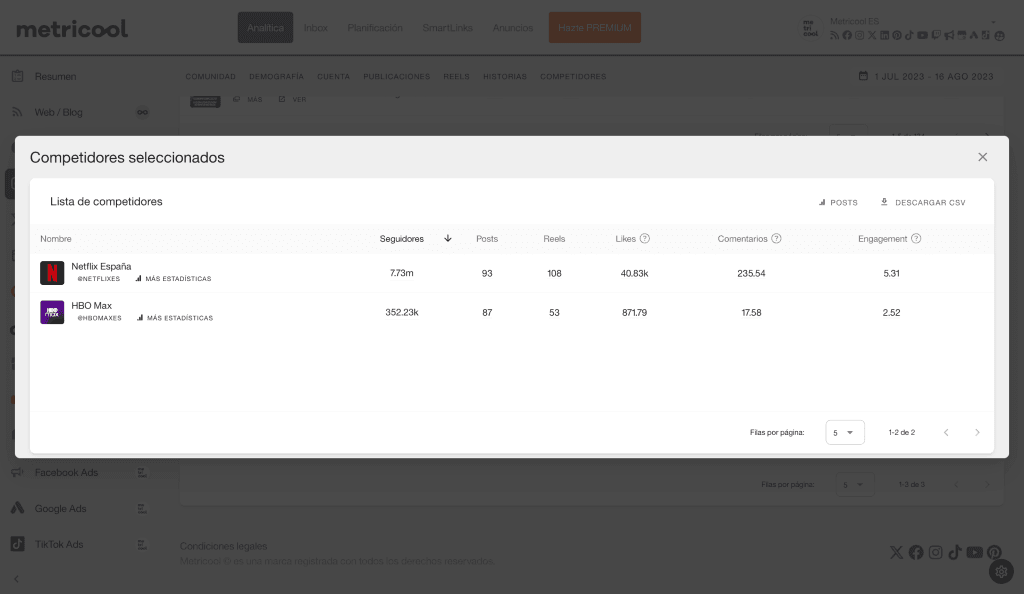The height and width of the screenshot is (594, 1024).
Task: Close the Competidores seleccionados dialog
Action: click(982, 157)
